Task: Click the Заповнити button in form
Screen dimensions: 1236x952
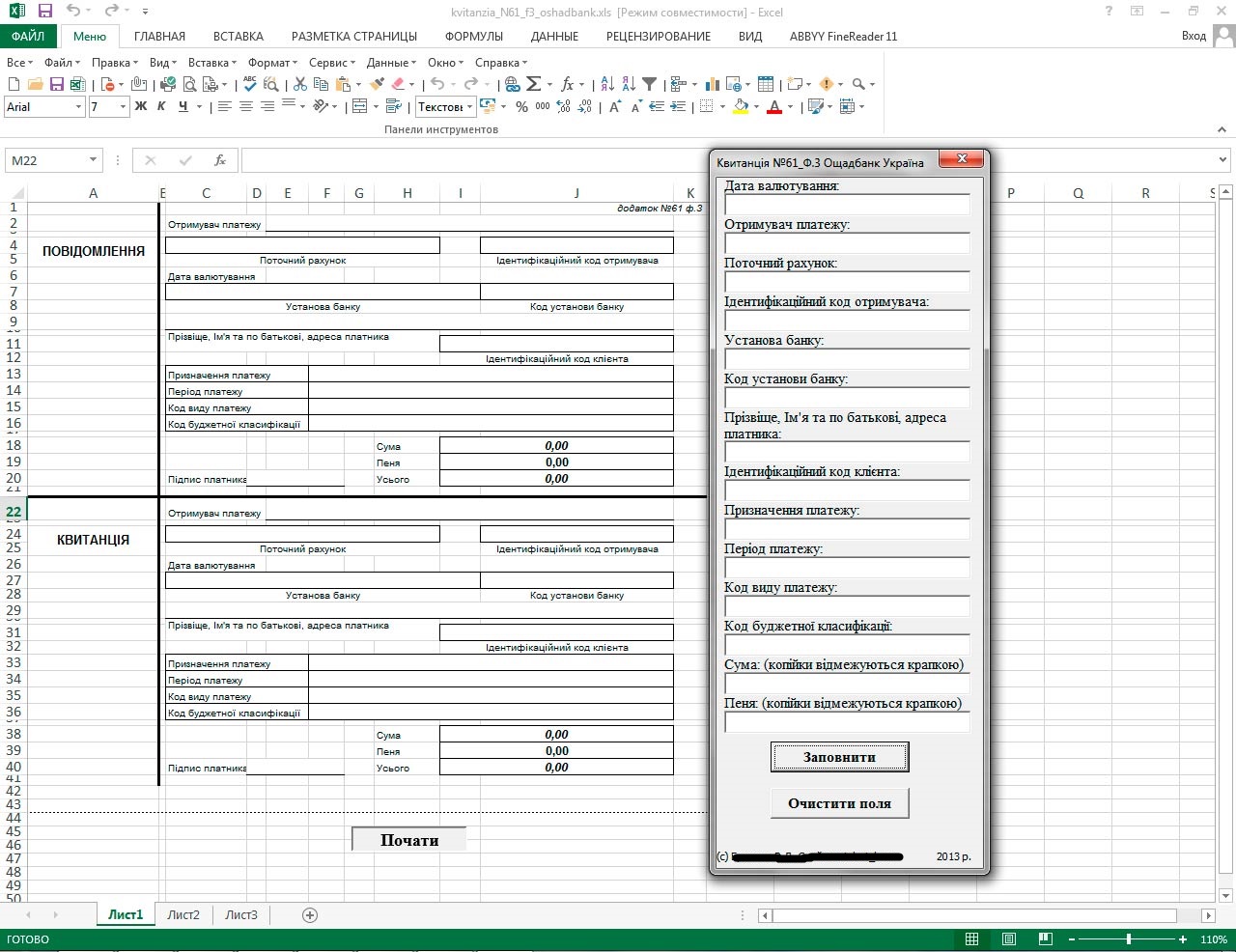Action: pos(839,757)
